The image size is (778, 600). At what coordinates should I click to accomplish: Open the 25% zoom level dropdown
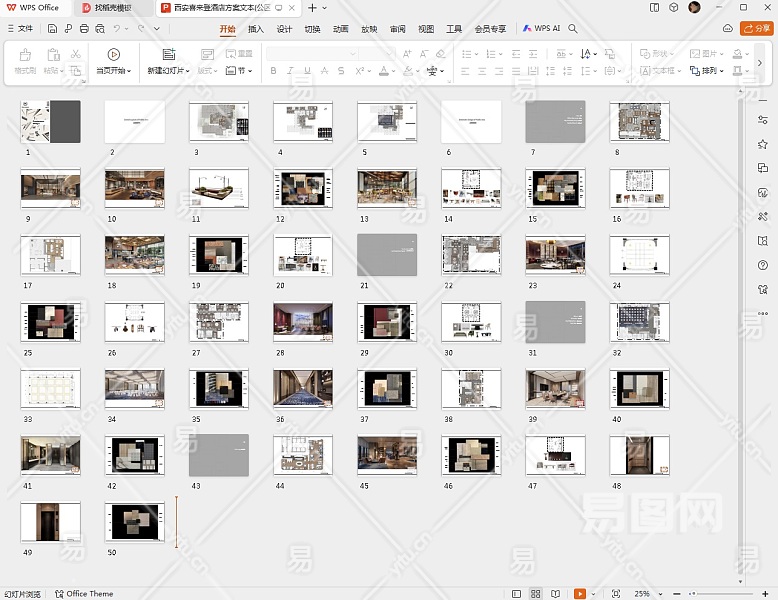coord(644,593)
